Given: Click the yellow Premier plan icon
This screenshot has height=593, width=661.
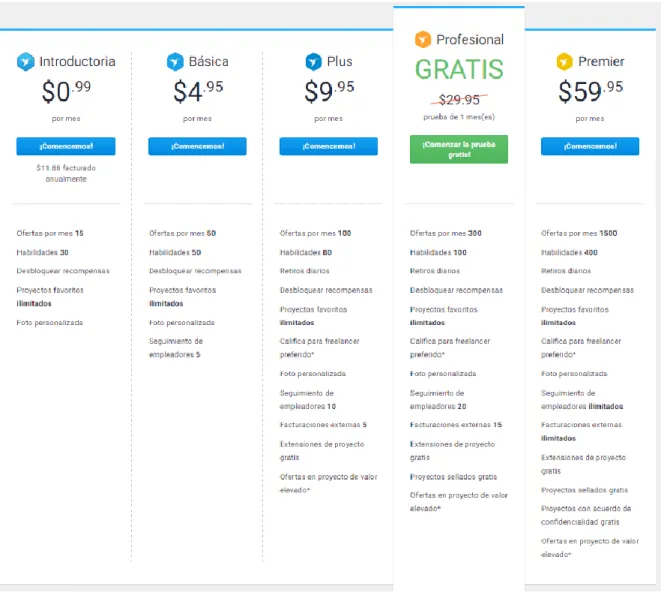Looking at the screenshot, I should pyautogui.click(x=564, y=62).
